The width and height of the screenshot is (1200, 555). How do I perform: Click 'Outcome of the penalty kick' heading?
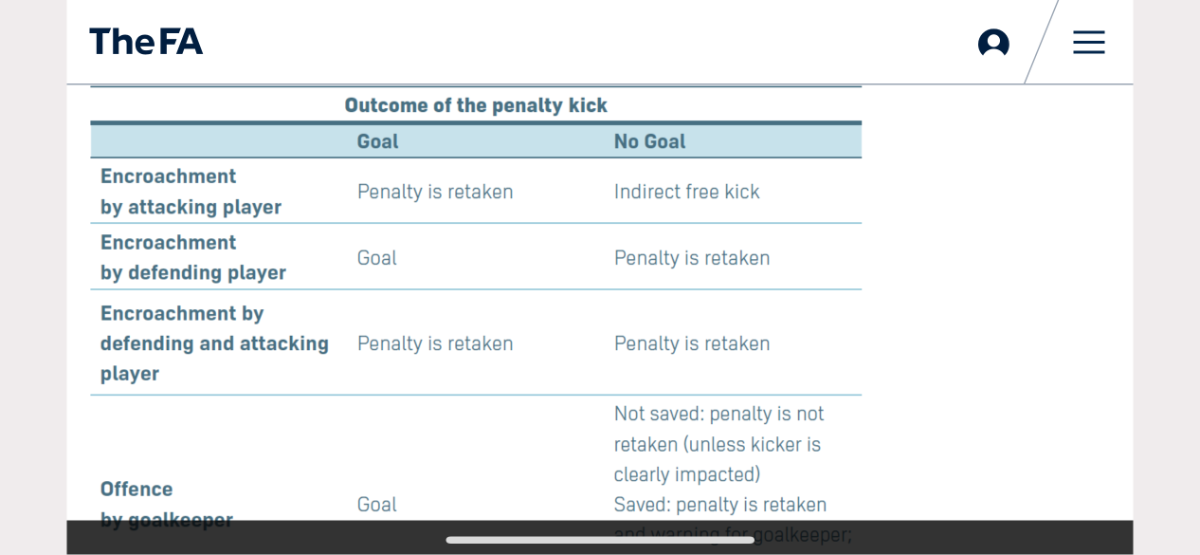476,105
